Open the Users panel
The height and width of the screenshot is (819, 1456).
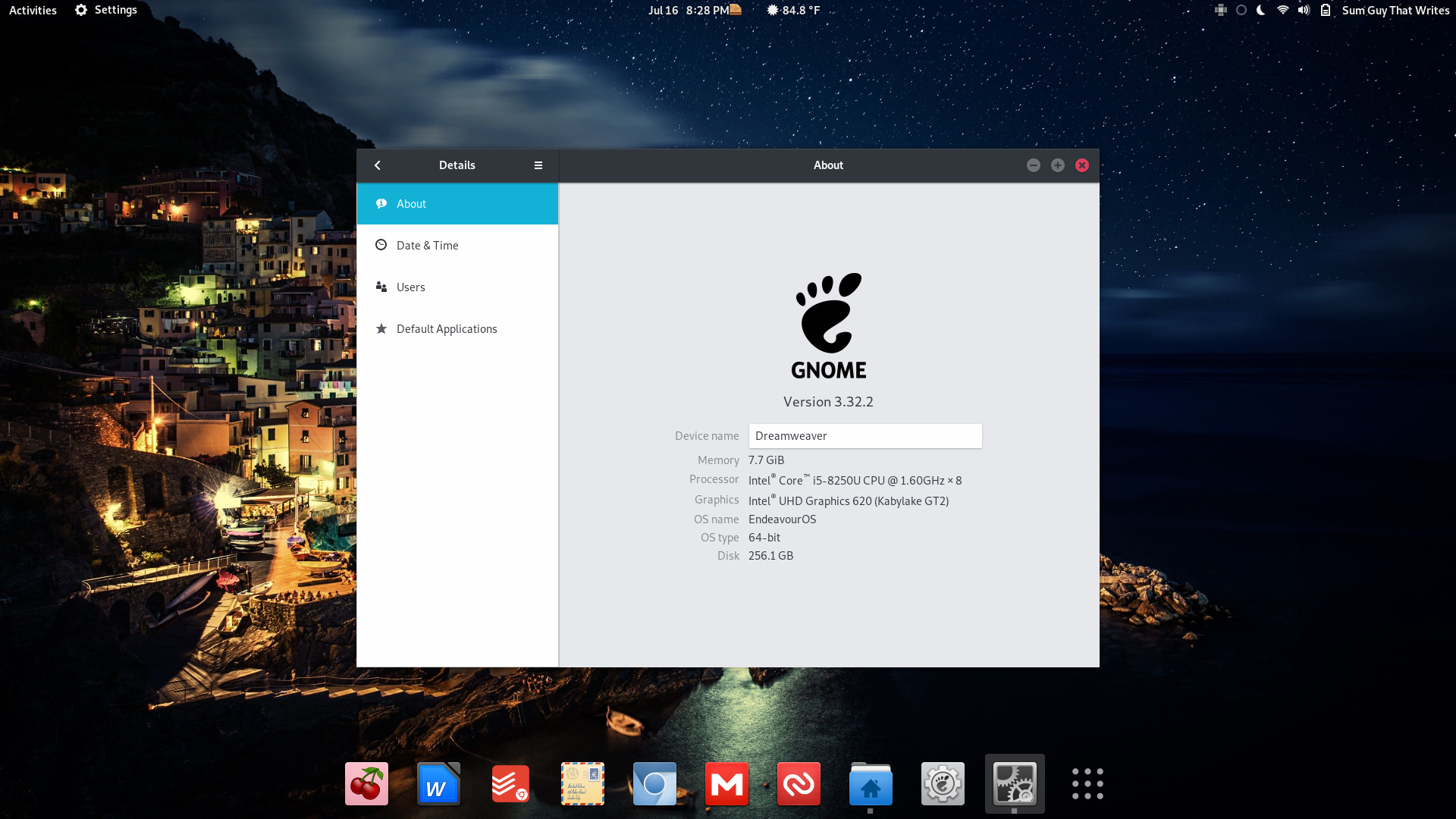point(457,287)
